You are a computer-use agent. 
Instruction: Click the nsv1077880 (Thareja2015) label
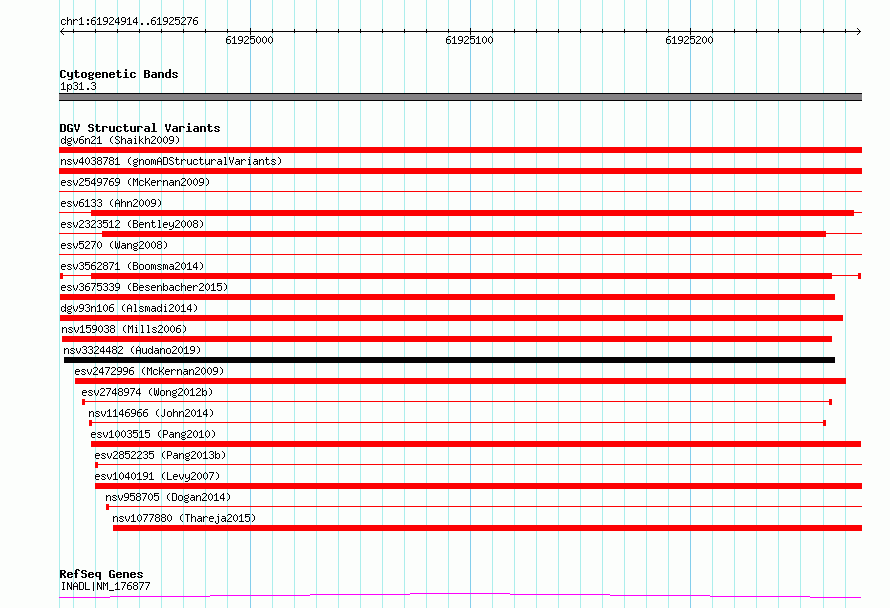pos(184,518)
